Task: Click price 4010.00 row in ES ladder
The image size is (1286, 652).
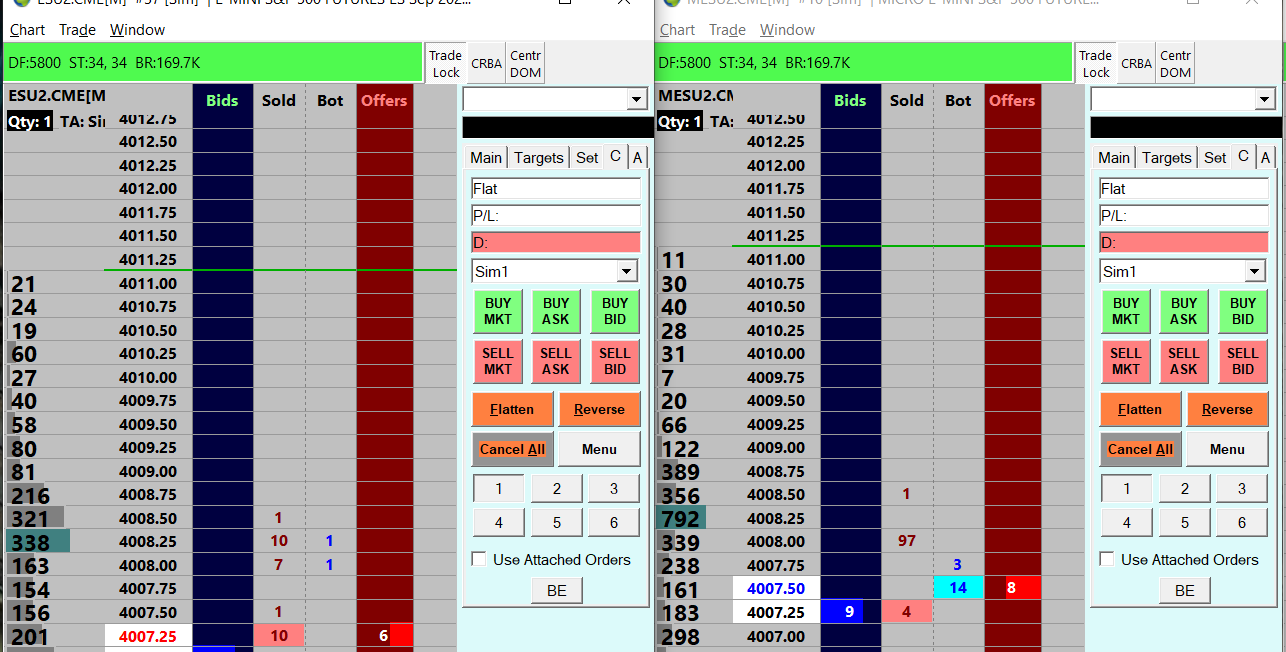Action: tap(148, 377)
